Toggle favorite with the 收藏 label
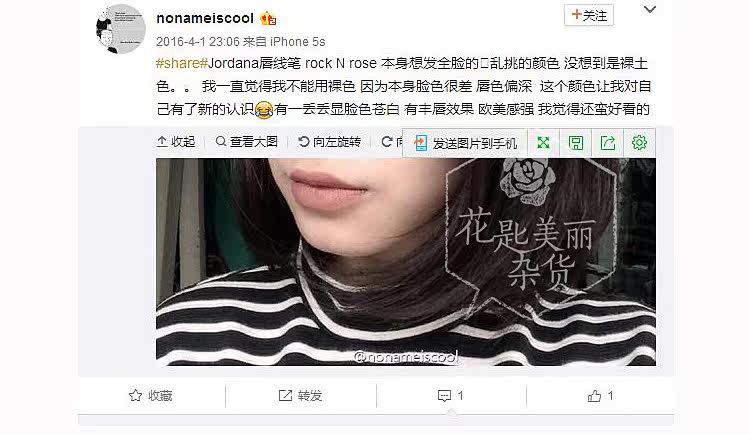 coord(160,396)
